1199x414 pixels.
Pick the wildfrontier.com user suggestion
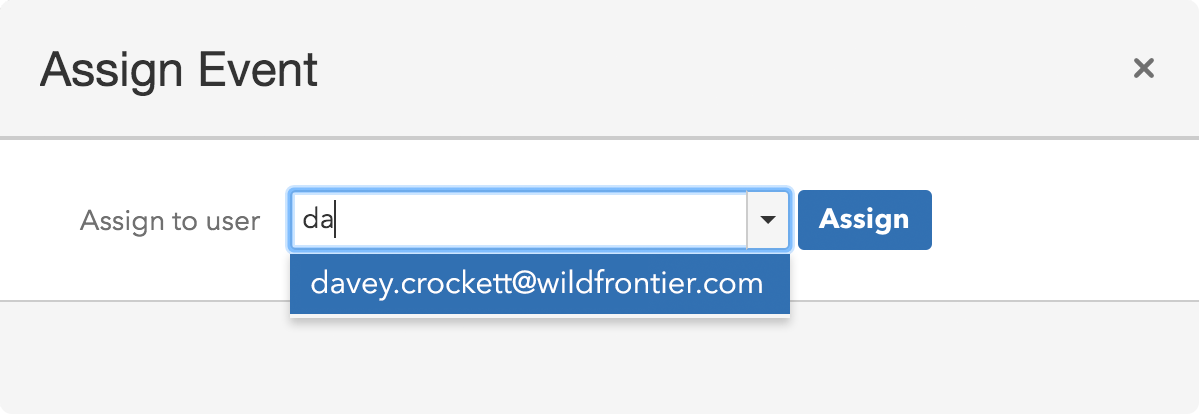coord(538,284)
